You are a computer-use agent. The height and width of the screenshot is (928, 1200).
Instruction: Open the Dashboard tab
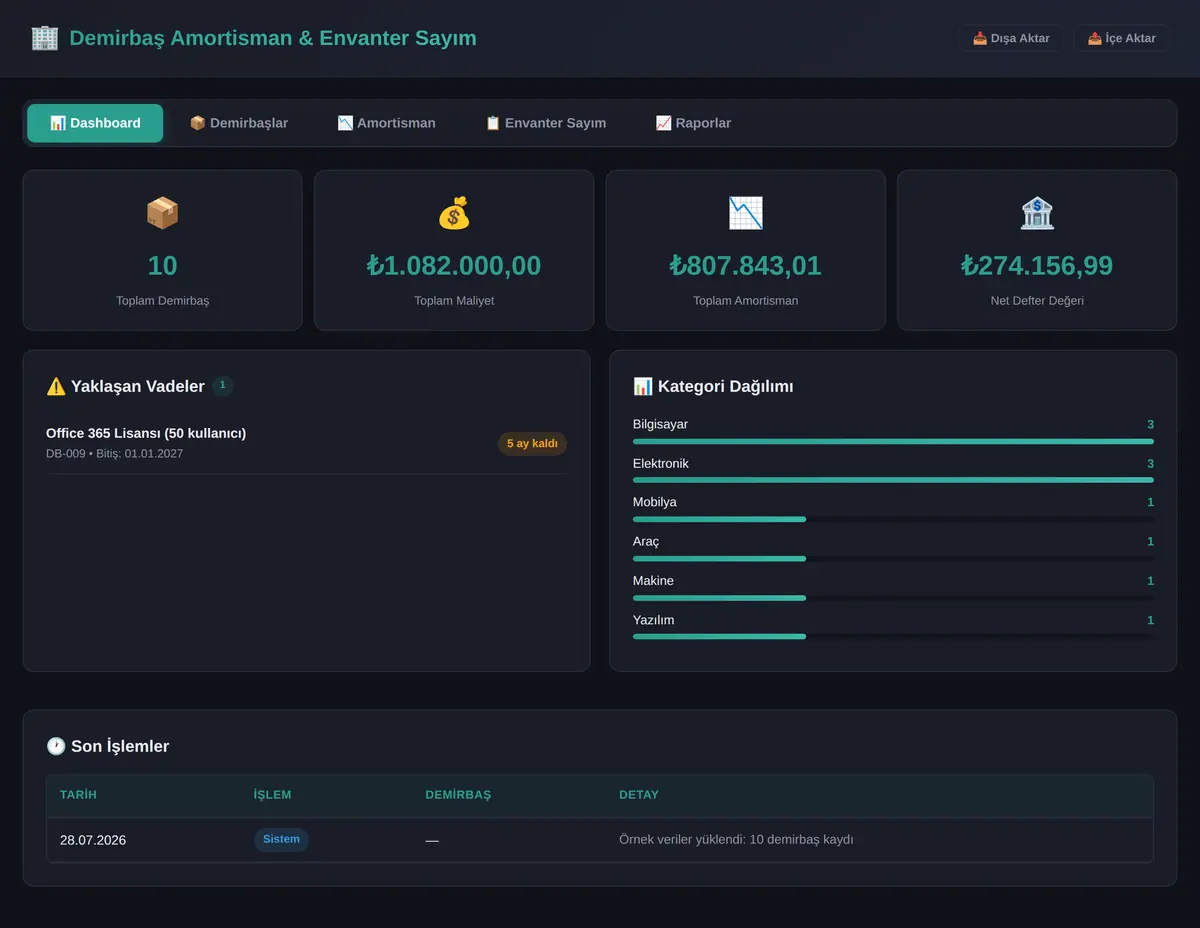95,123
